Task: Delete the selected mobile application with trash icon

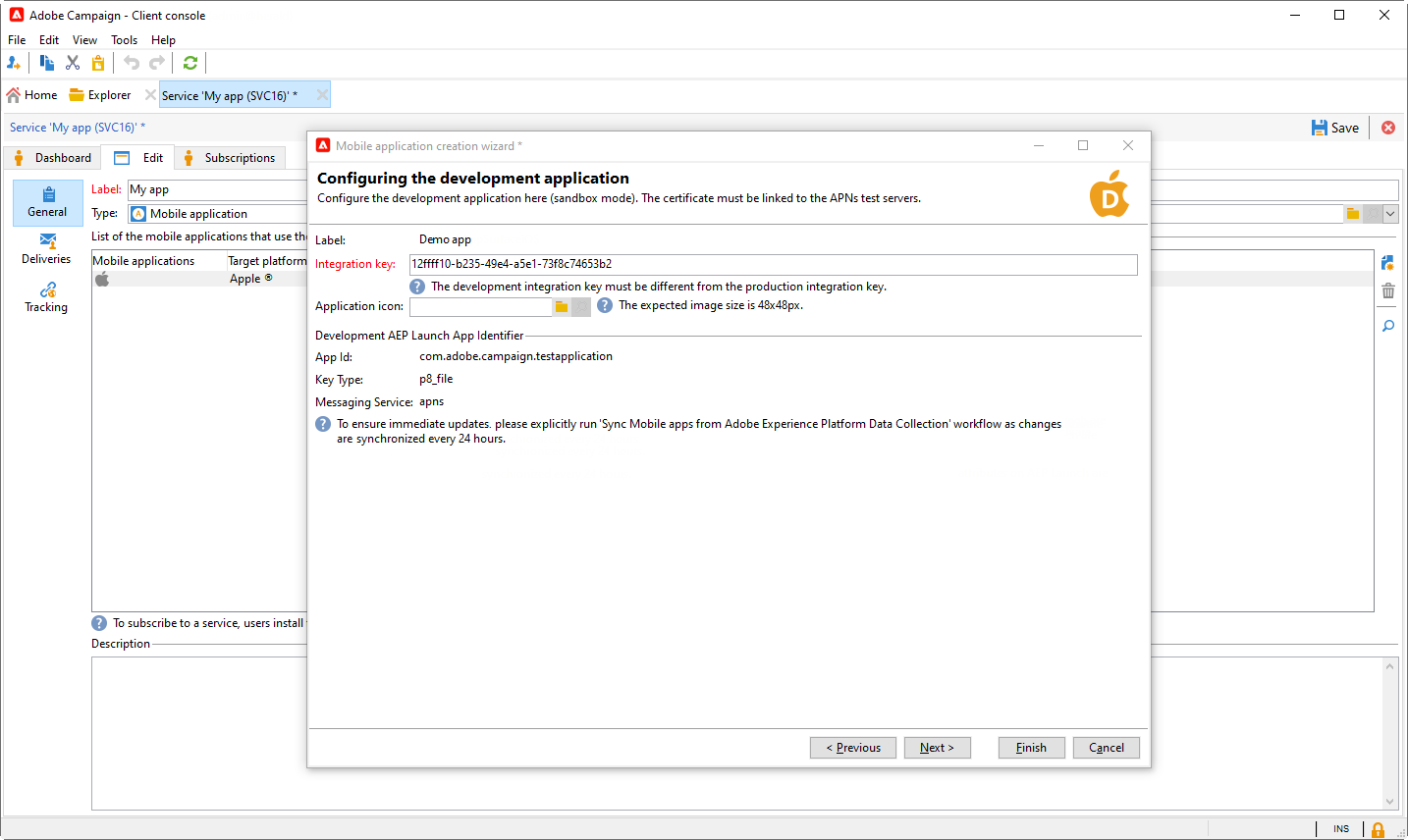Action: click(x=1388, y=290)
